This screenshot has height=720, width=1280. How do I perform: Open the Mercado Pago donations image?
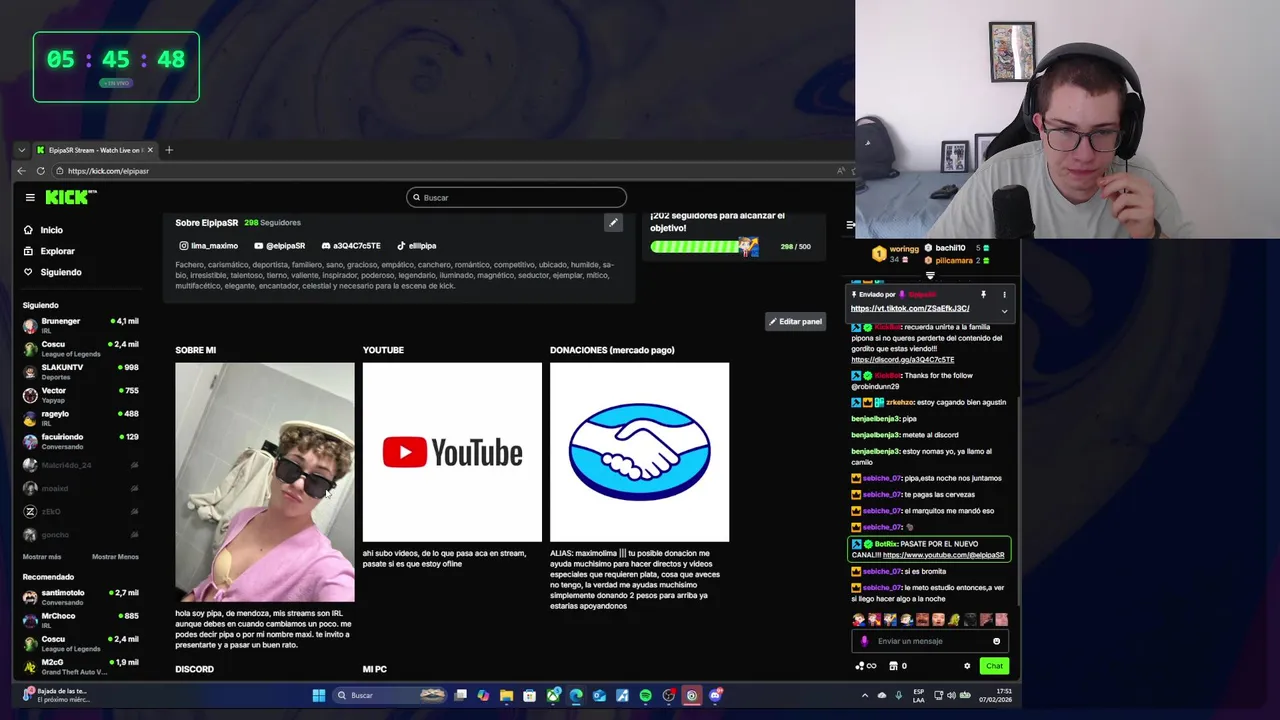click(x=639, y=452)
